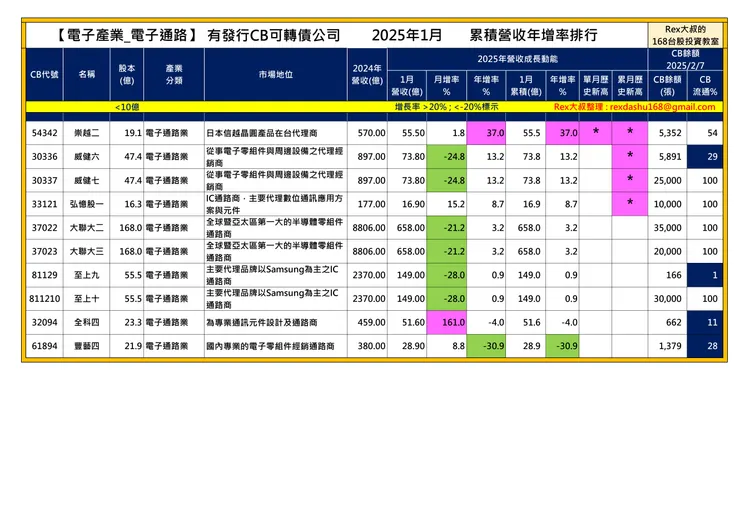Select CB balance 5,352 cell
740x523 pixels.
tap(667, 133)
